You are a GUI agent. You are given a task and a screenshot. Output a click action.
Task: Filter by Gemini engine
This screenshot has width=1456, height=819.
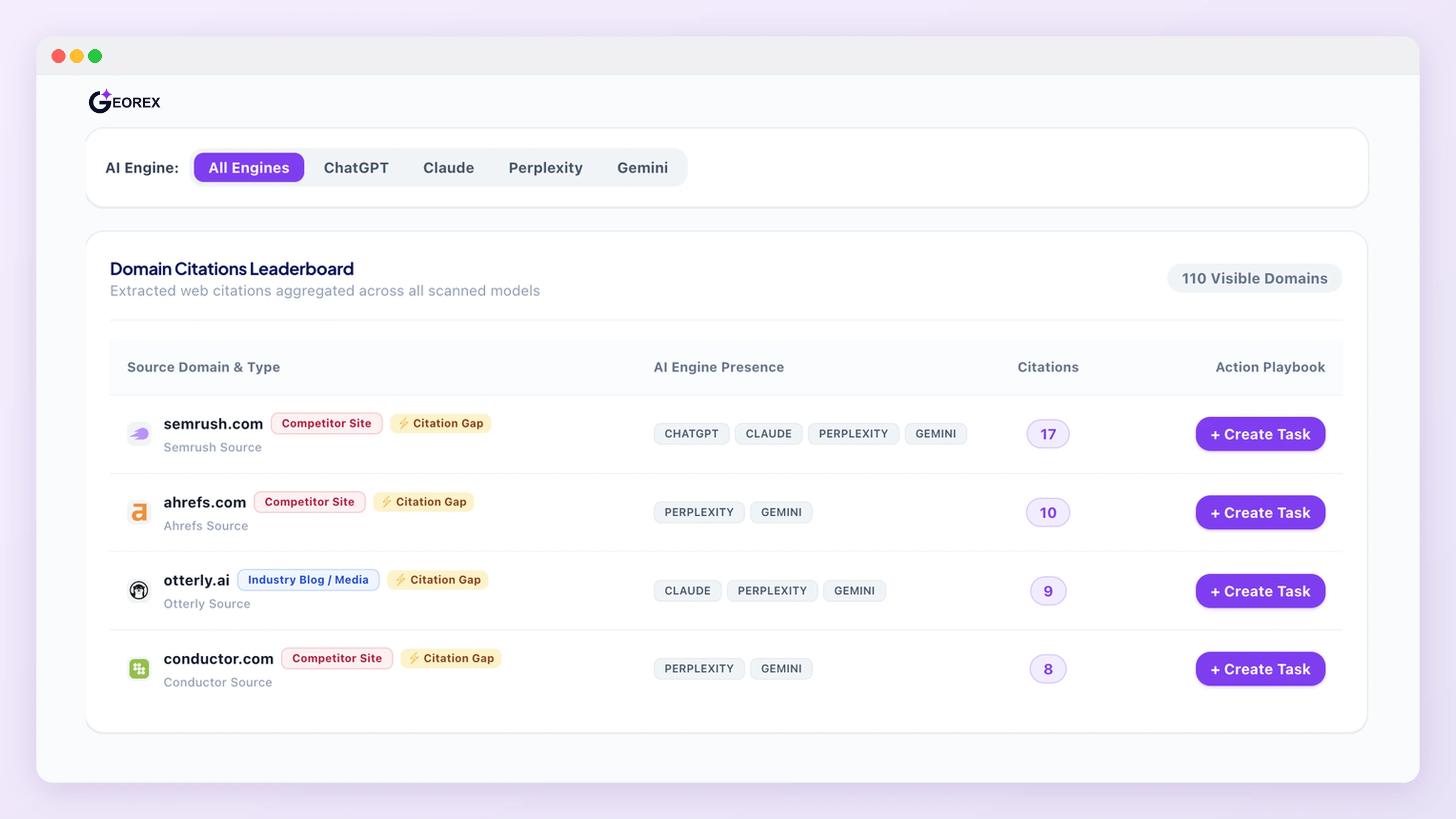(642, 167)
